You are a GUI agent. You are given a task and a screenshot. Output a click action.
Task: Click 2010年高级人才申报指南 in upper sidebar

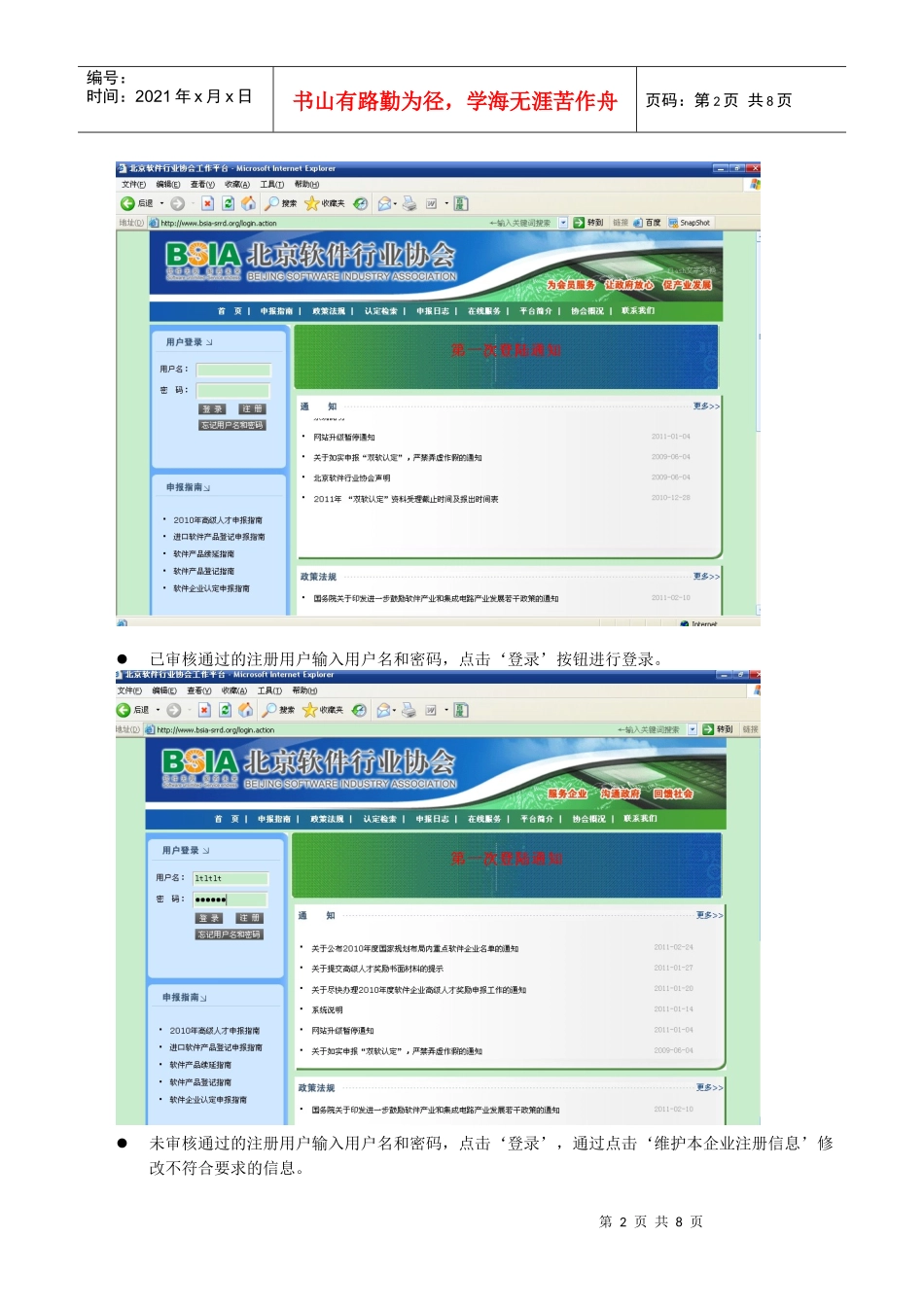(x=218, y=520)
